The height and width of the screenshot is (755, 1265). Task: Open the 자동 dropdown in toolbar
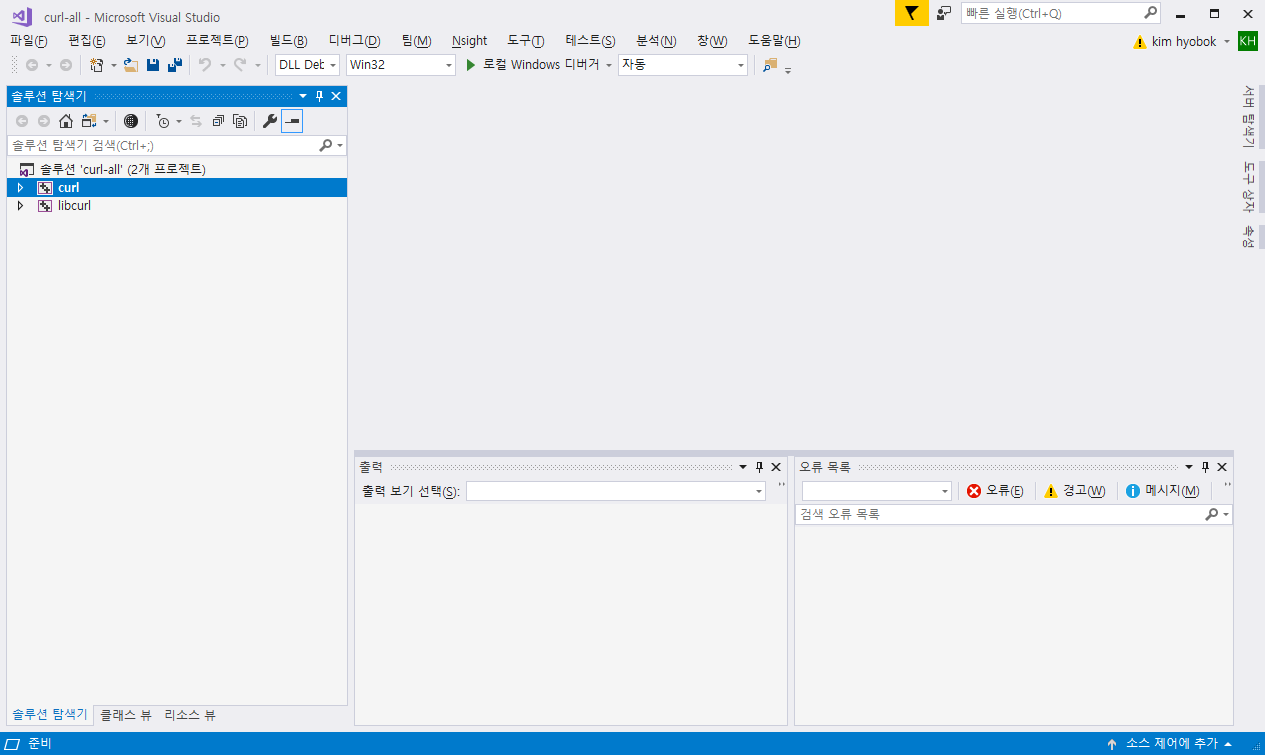(683, 65)
